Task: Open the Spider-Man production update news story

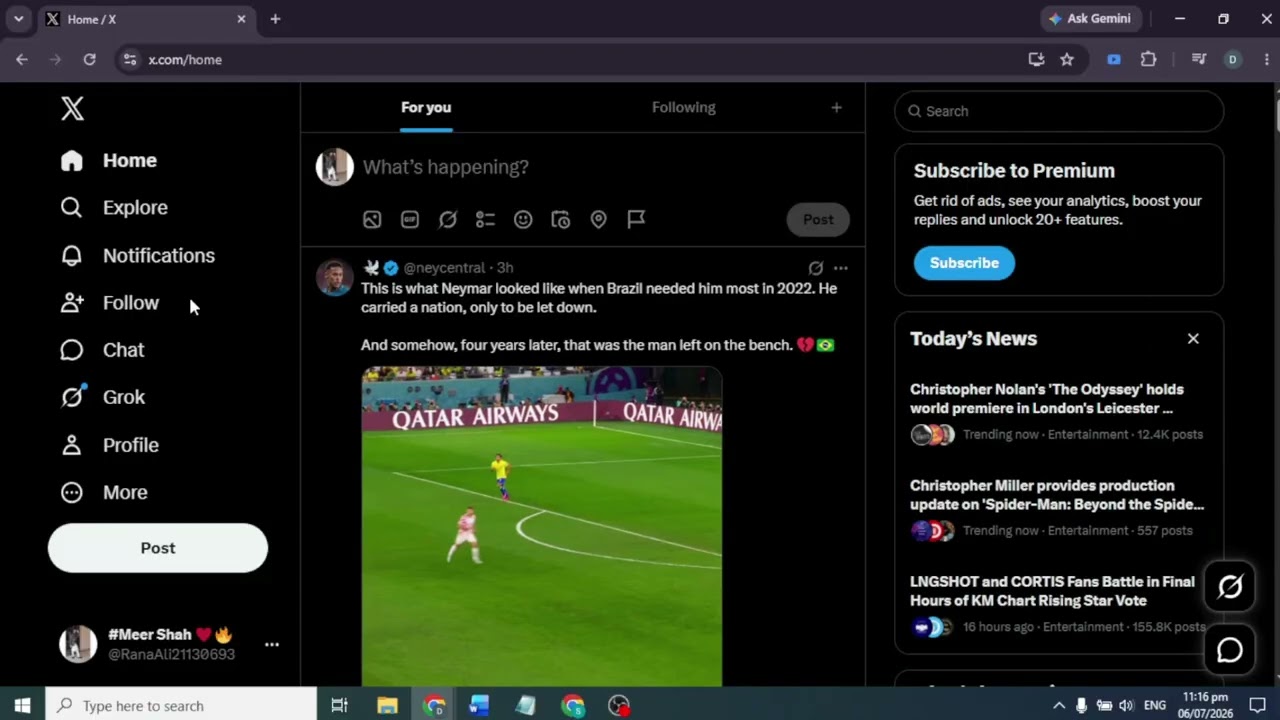Action: point(1057,507)
